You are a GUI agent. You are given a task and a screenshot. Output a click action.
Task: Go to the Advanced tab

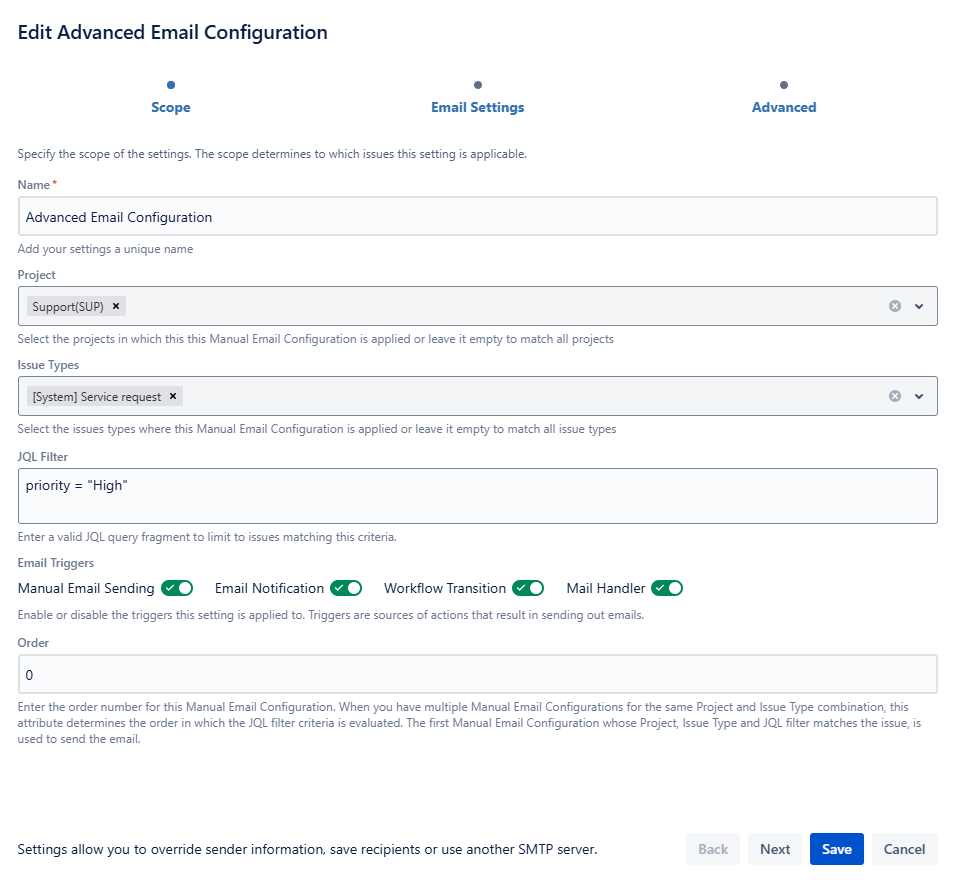(784, 107)
